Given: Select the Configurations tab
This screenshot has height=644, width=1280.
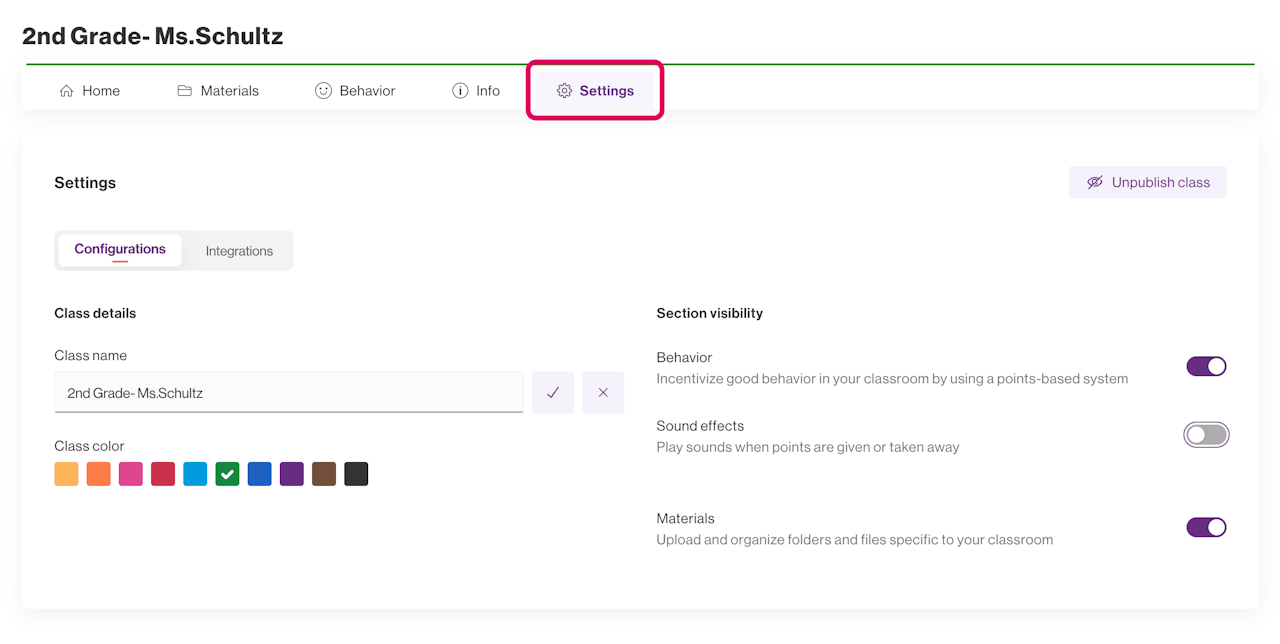Looking at the screenshot, I should click(x=120, y=250).
